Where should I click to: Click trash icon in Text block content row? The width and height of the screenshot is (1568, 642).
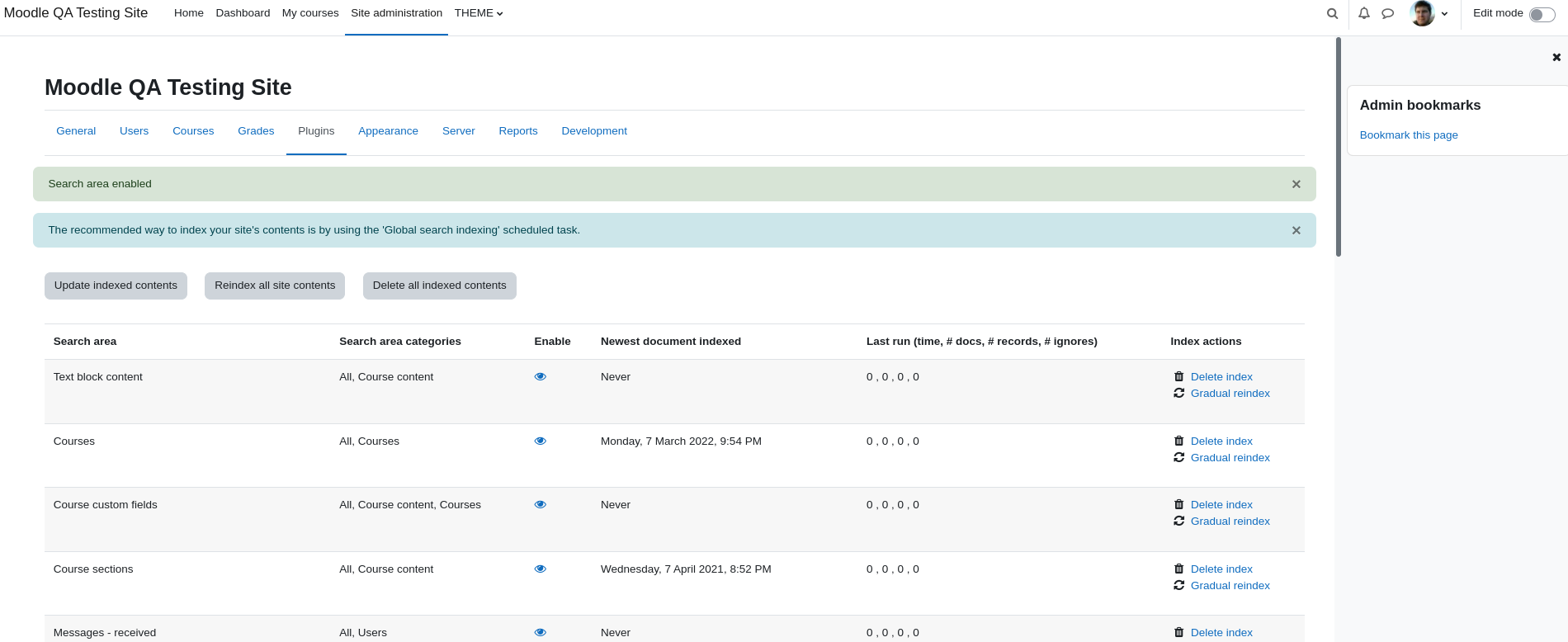click(1178, 376)
